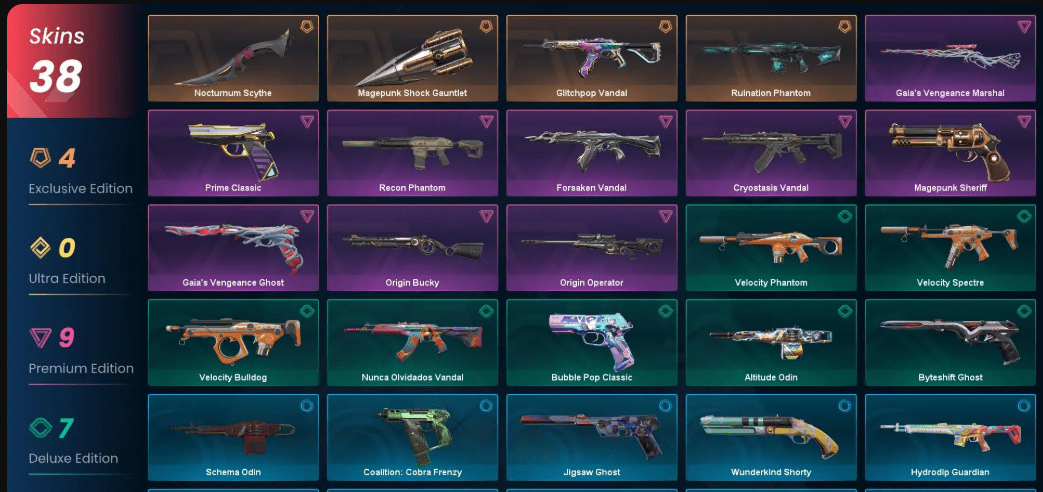
Task: Open the Origin Operator skin card
Action: (591, 248)
